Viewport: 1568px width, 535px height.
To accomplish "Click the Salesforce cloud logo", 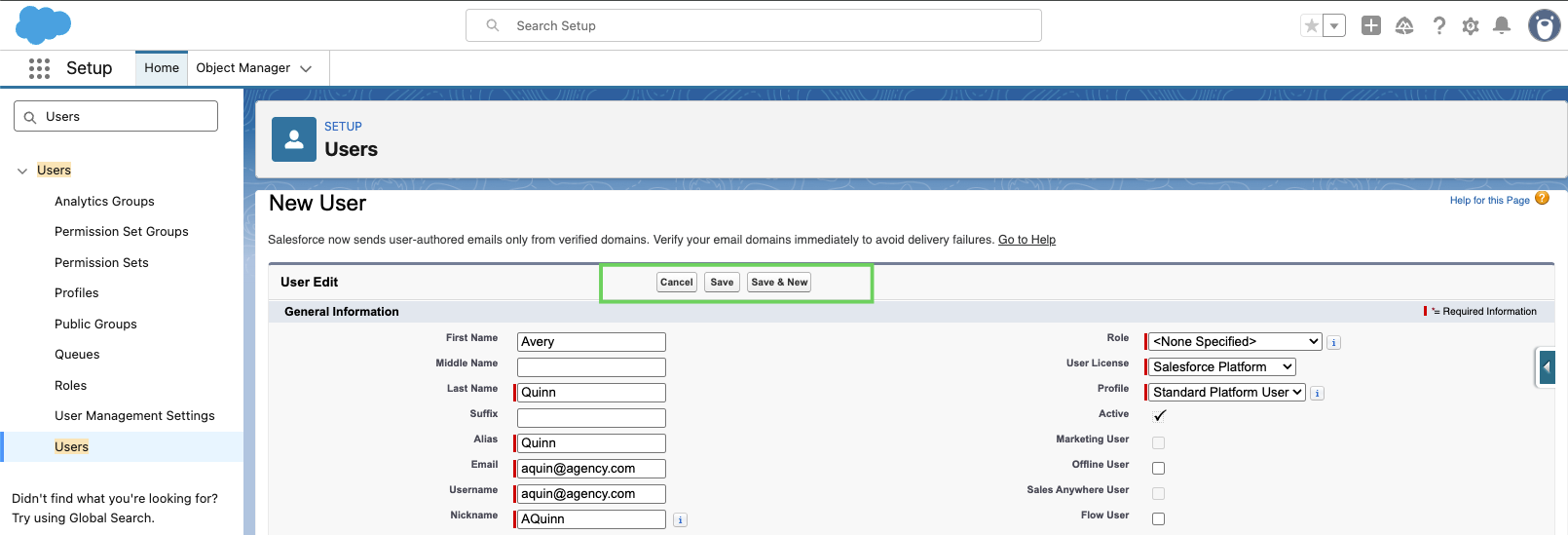I will click(x=44, y=25).
